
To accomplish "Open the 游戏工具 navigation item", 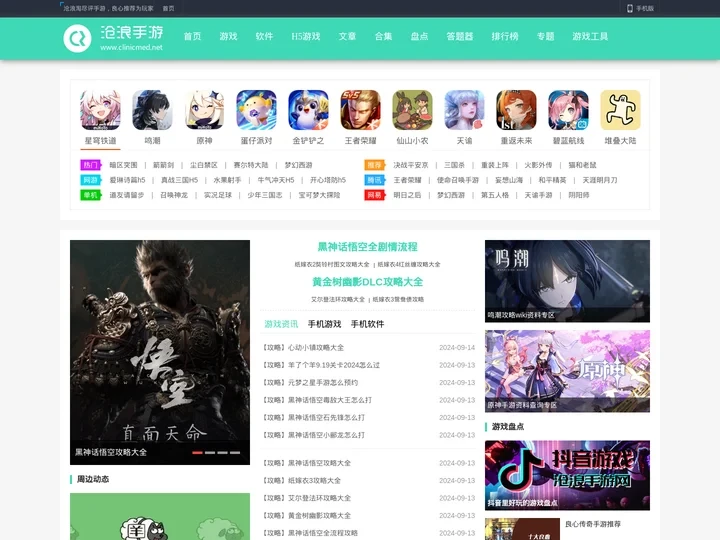I will pyautogui.click(x=590, y=36).
